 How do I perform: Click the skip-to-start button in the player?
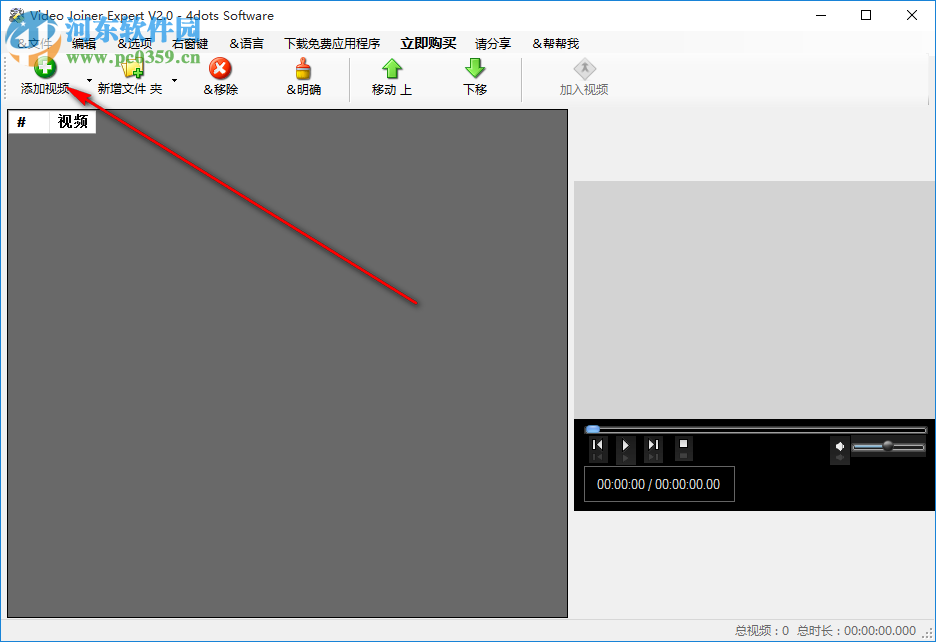point(597,447)
